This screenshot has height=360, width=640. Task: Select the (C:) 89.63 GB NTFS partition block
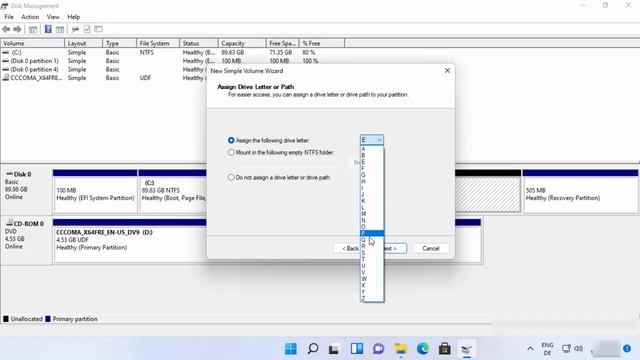[173, 191]
